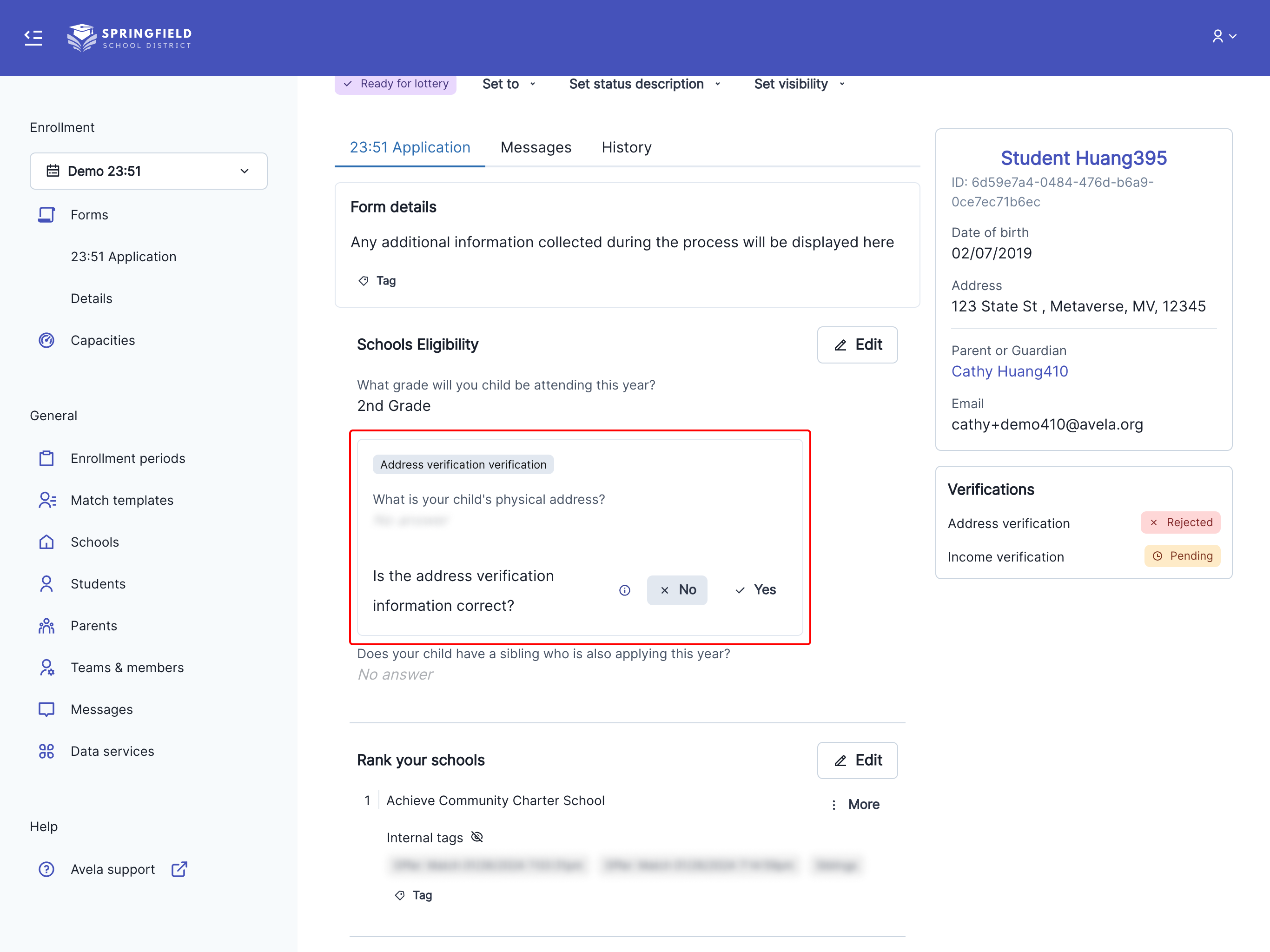This screenshot has height=952, width=1270.
Task: Open Cathy Huang410 guardian link
Action: click(x=1009, y=371)
